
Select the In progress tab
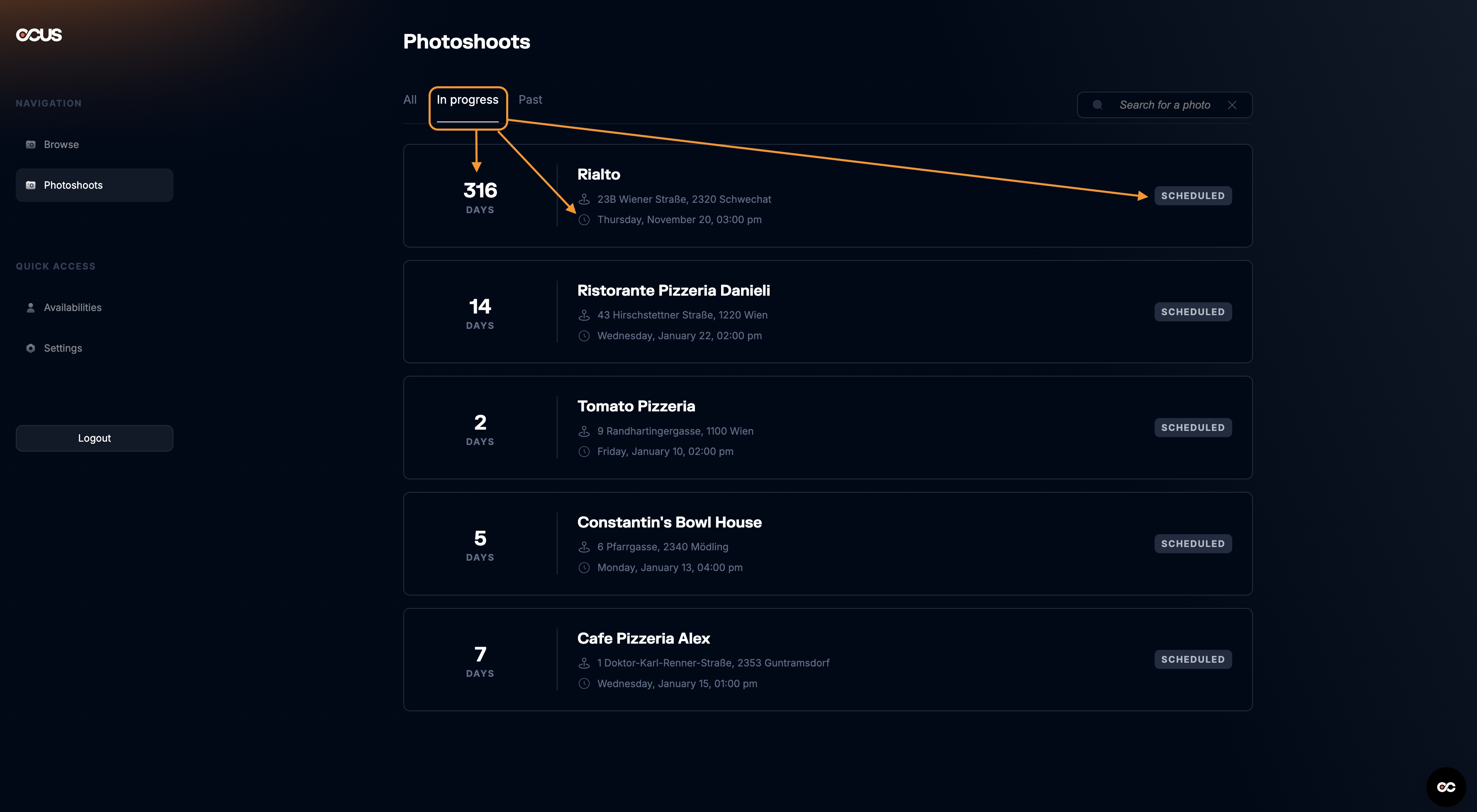pos(467,100)
